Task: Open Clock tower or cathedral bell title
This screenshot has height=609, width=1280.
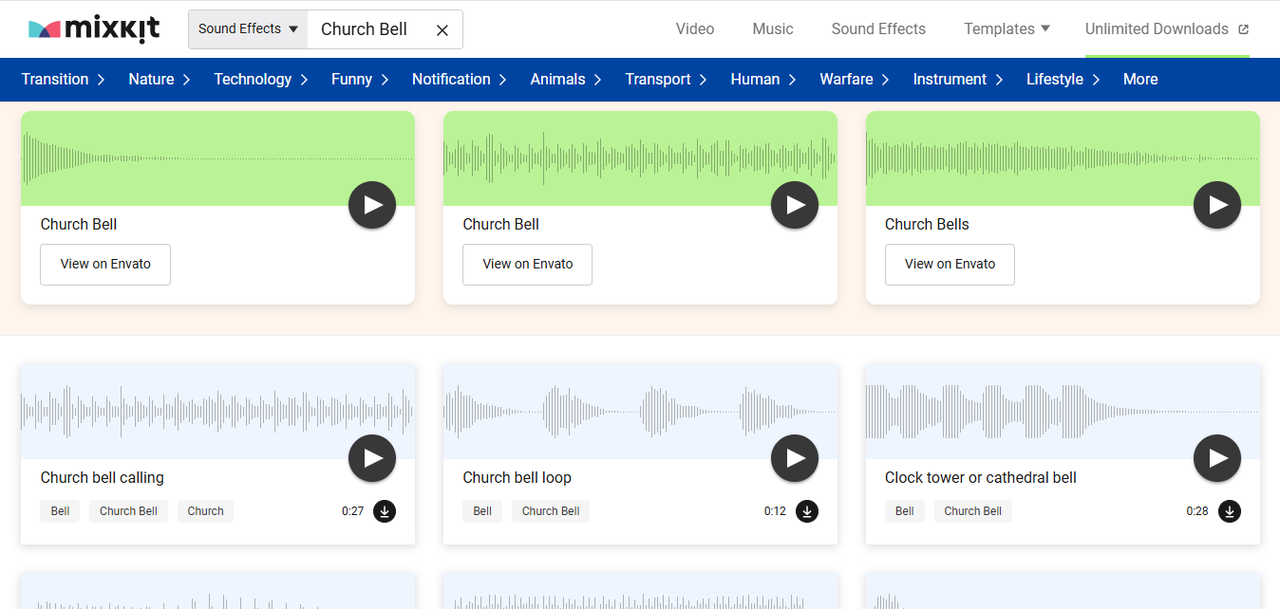Action: [981, 478]
